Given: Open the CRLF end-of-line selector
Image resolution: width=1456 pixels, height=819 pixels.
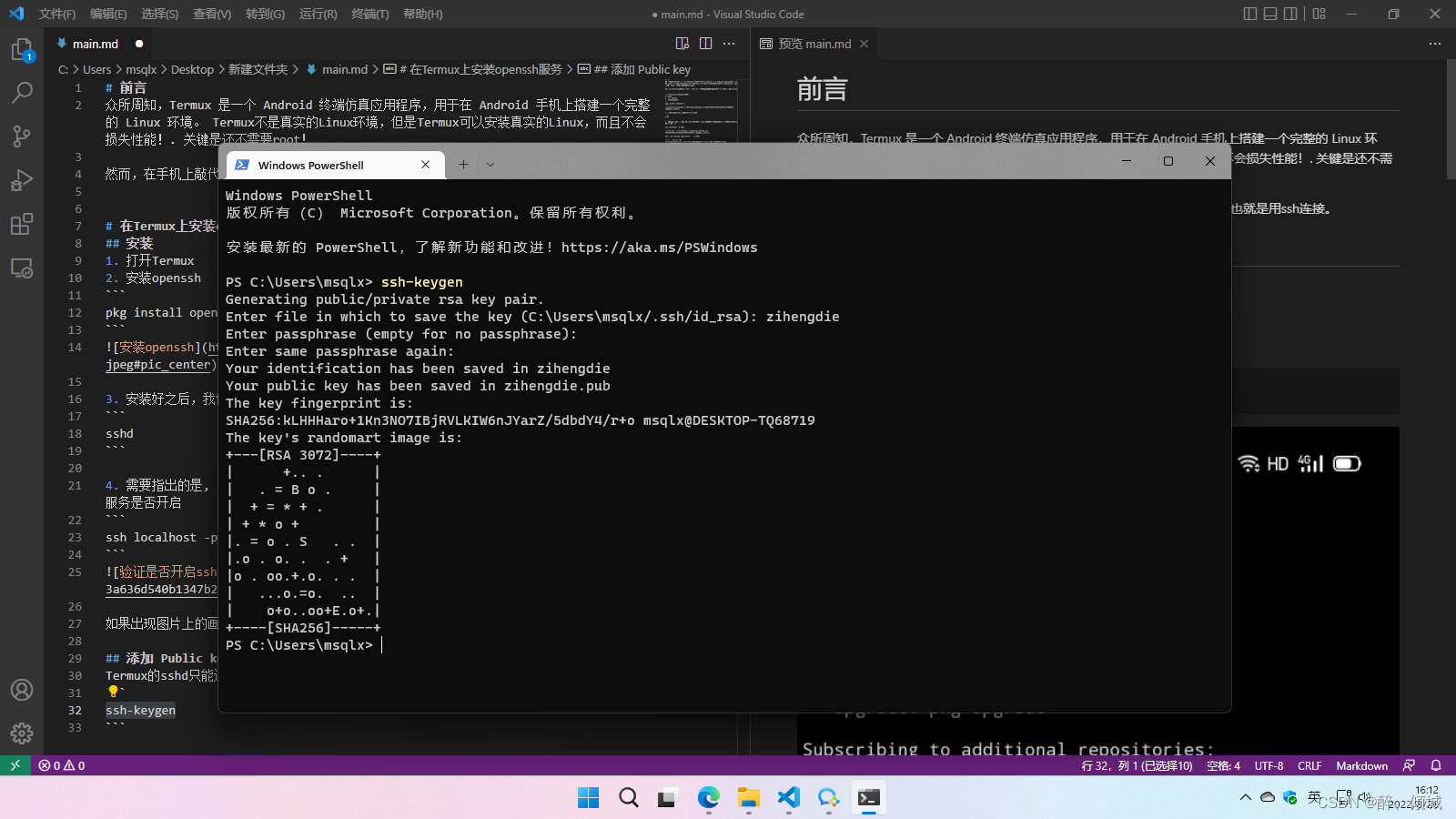Looking at the screenshot, I should 1309,765.
